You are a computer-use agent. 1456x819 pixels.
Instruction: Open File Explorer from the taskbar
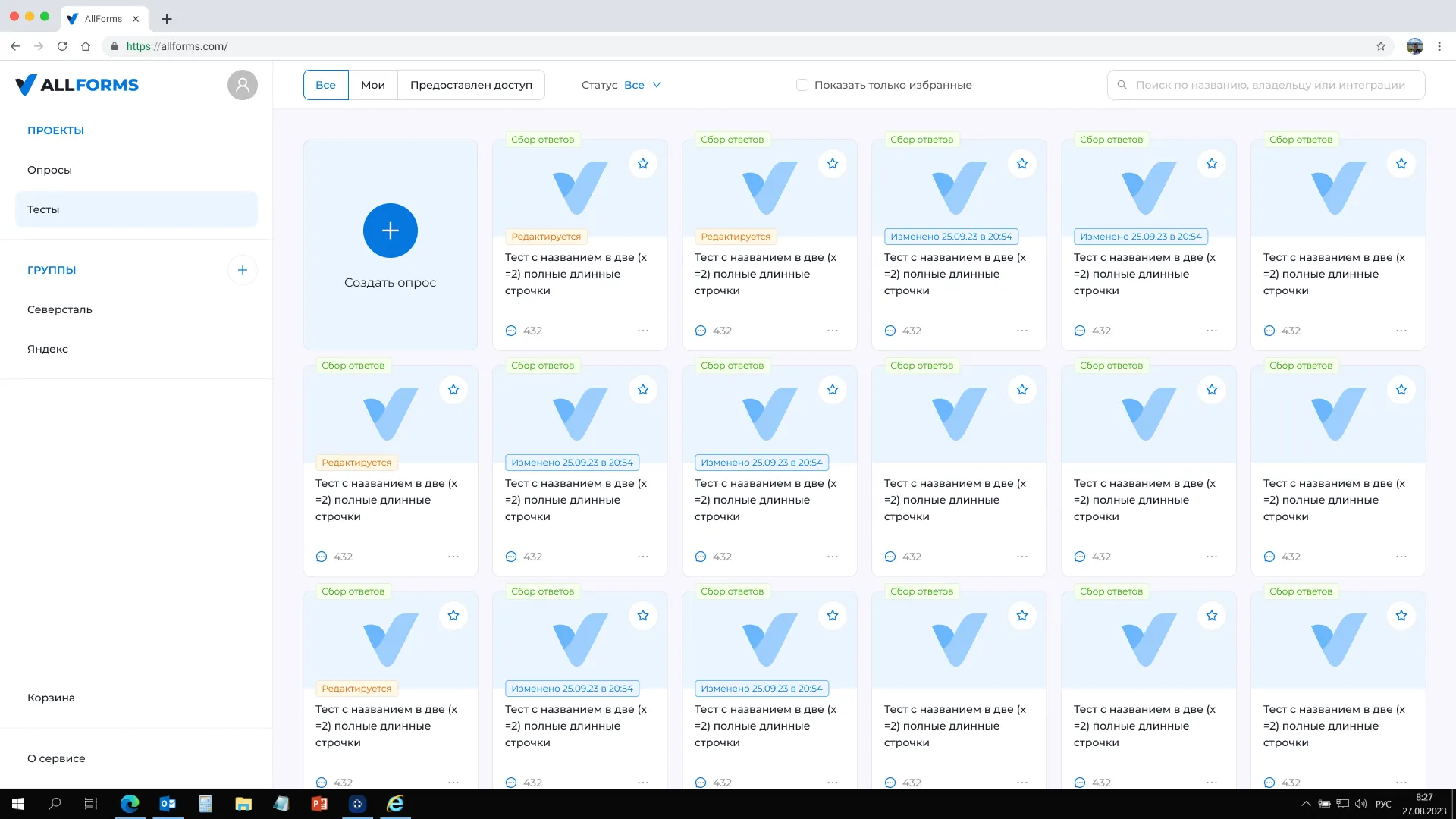click(243, 804)
